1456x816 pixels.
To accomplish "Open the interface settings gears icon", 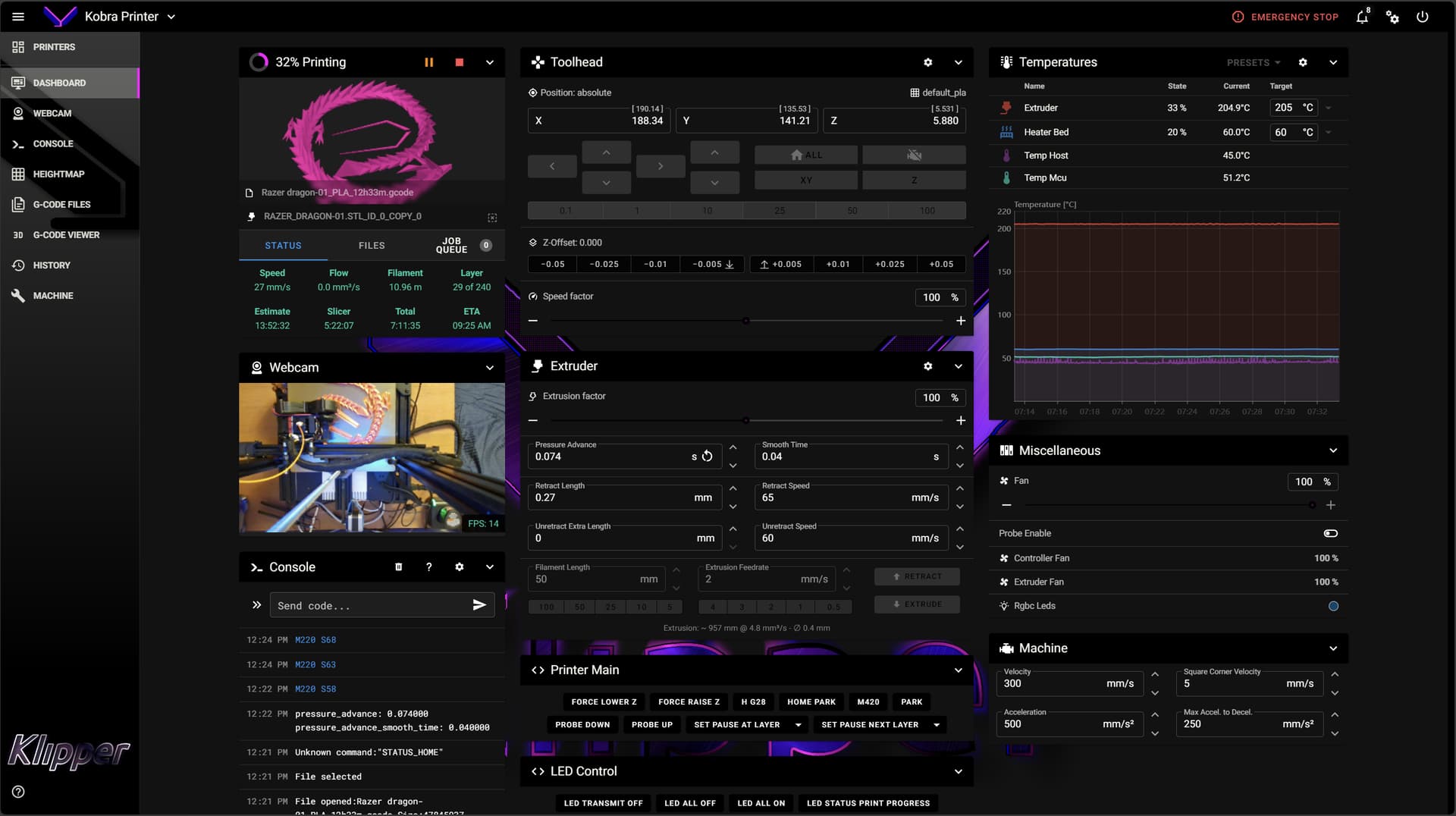I will (1392, 17).
